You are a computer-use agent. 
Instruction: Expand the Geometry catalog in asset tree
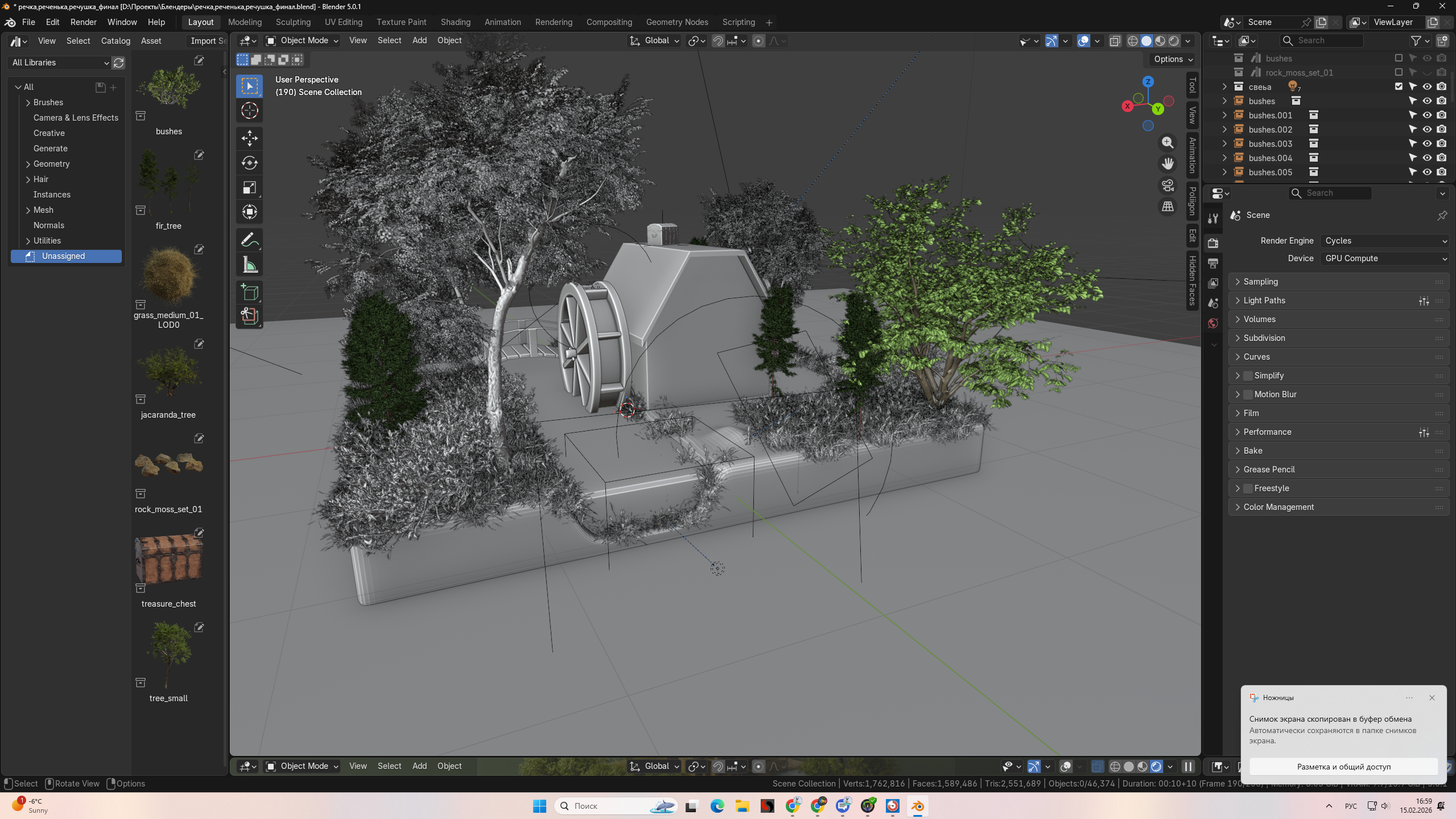[28, 164]
